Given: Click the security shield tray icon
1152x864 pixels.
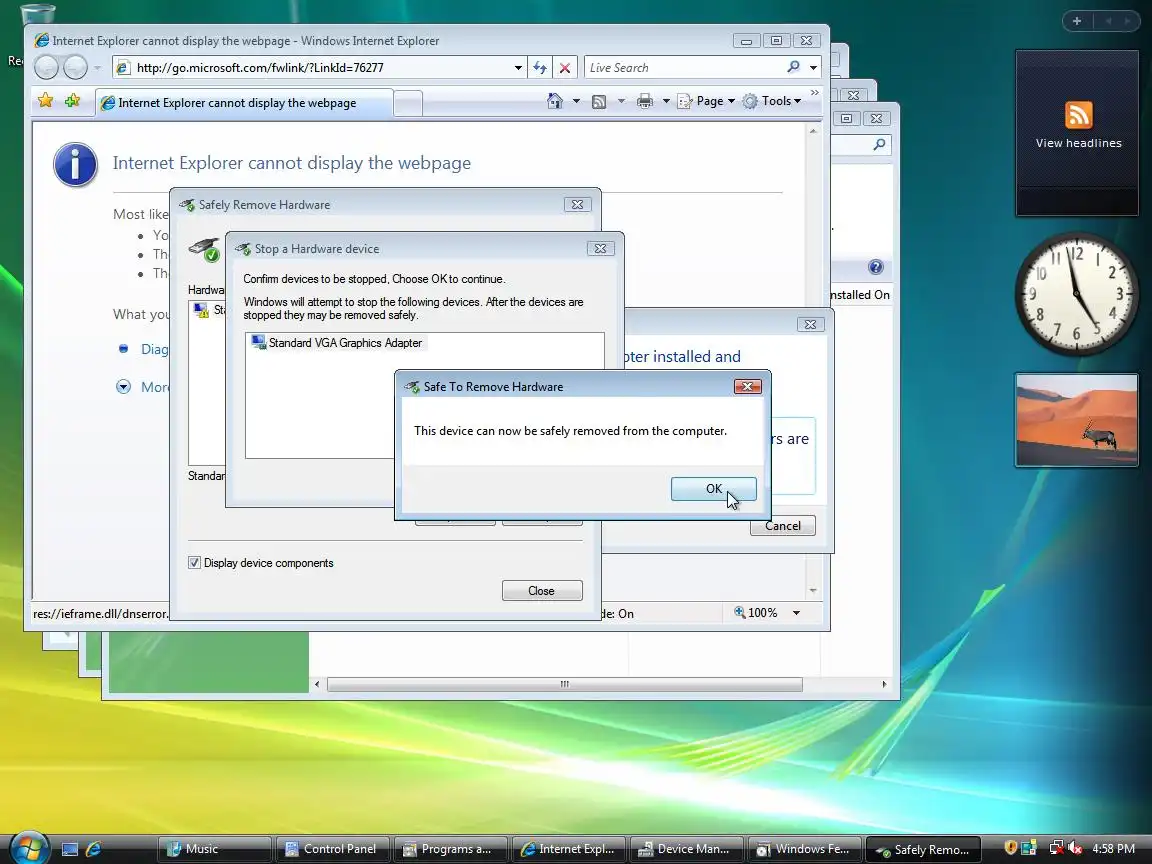Looking at the screenshot, I should (1011, 848).
